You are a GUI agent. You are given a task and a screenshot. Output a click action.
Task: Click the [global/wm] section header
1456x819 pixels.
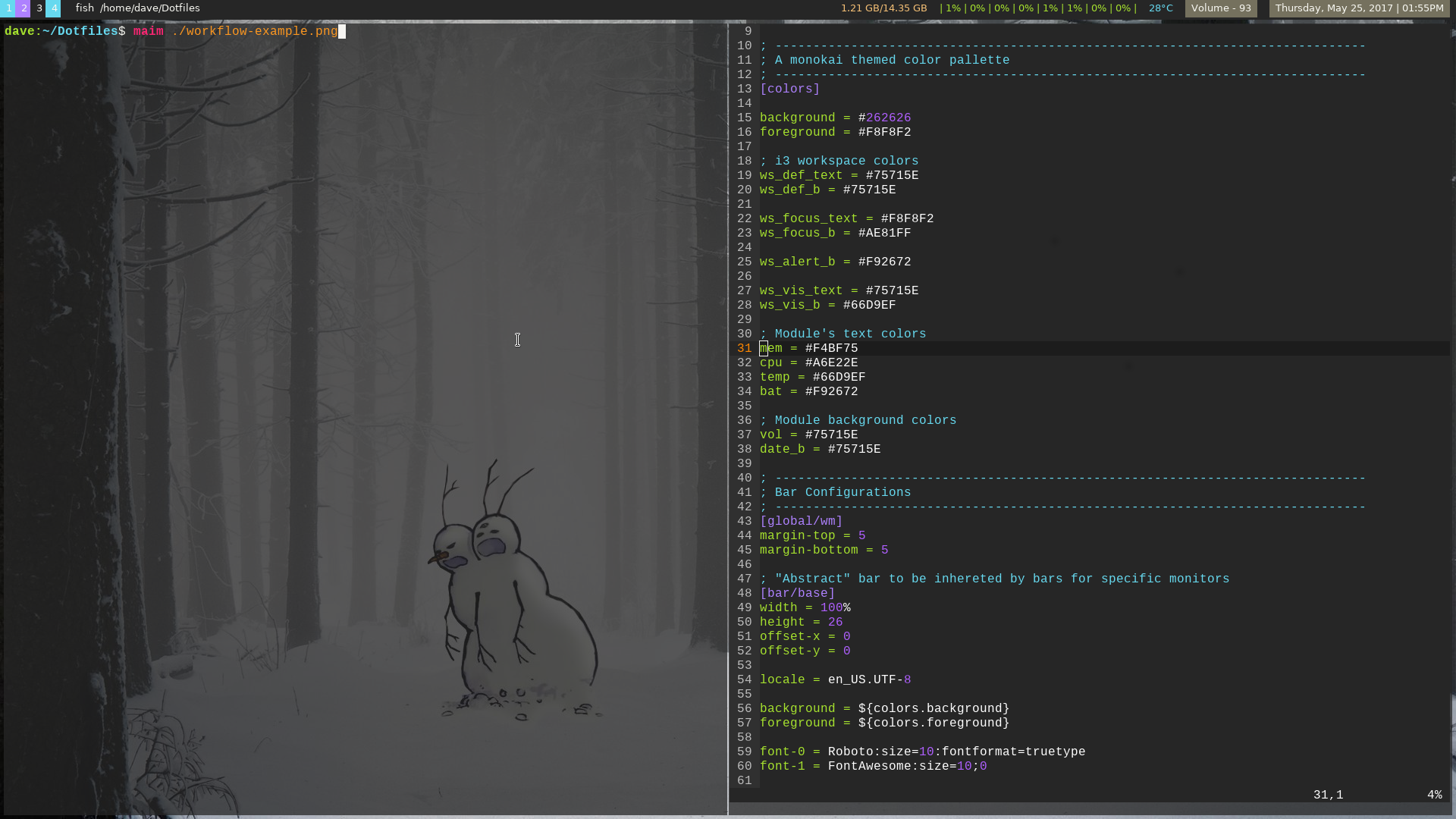click(x=801, y=521)
